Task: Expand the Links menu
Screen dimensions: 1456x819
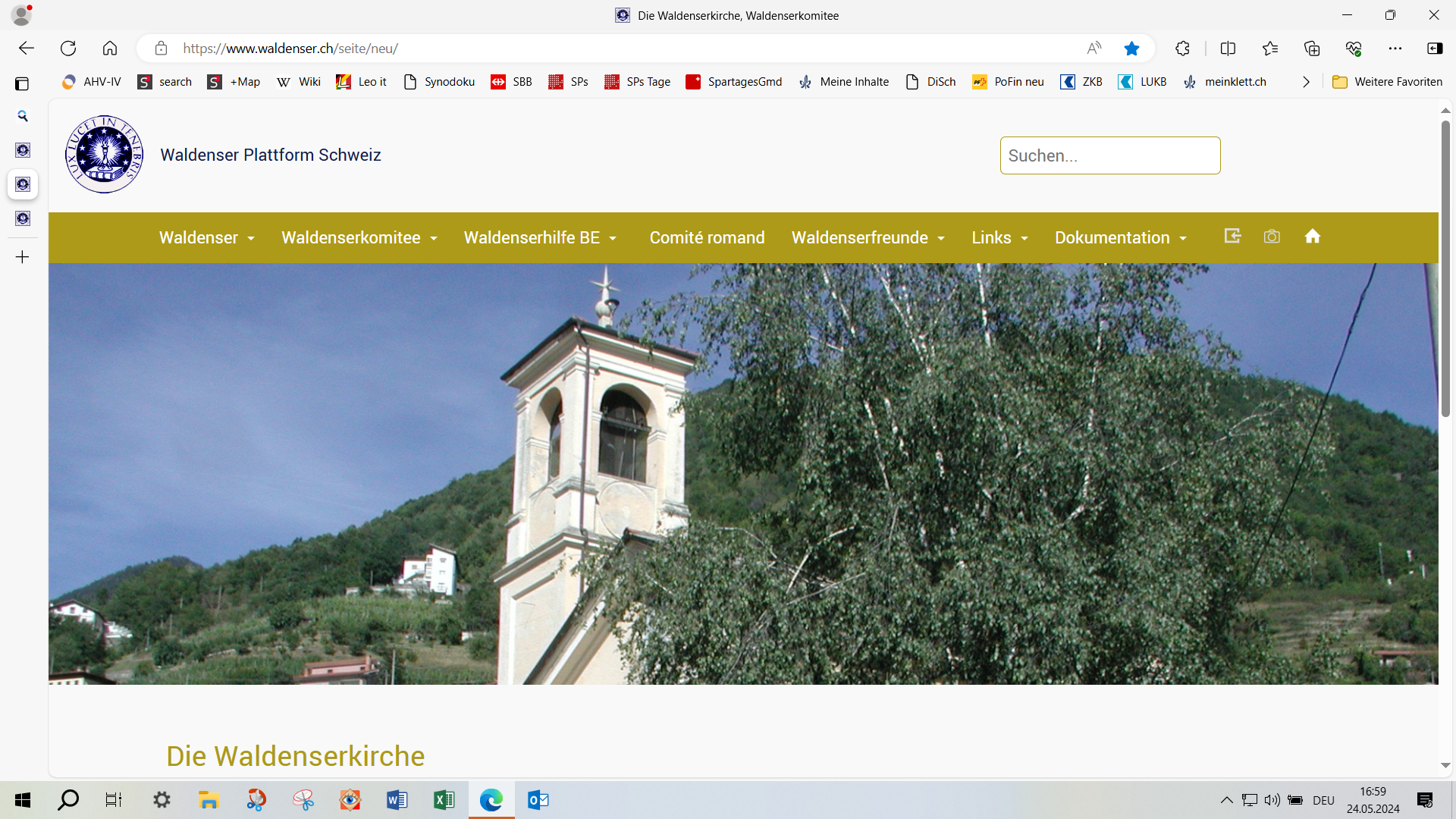Action: 1000,238
